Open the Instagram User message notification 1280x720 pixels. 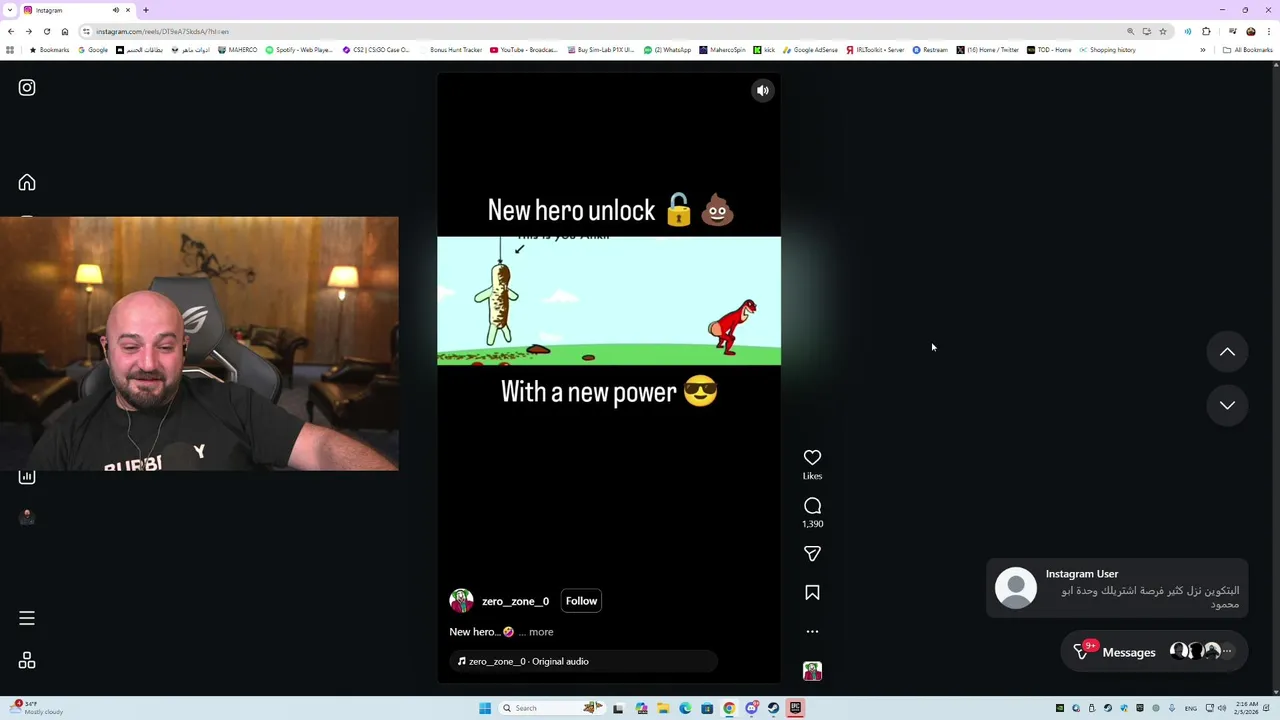click(x=1117, y=589)
